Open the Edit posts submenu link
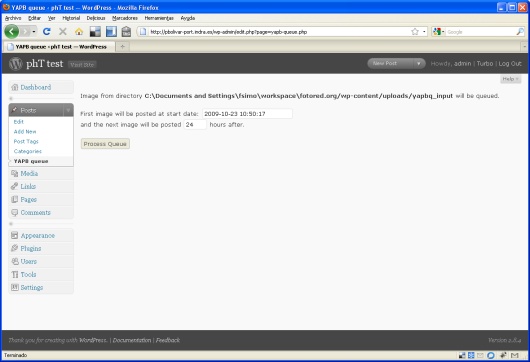This screenshot has height=362, width=530. 19,122
